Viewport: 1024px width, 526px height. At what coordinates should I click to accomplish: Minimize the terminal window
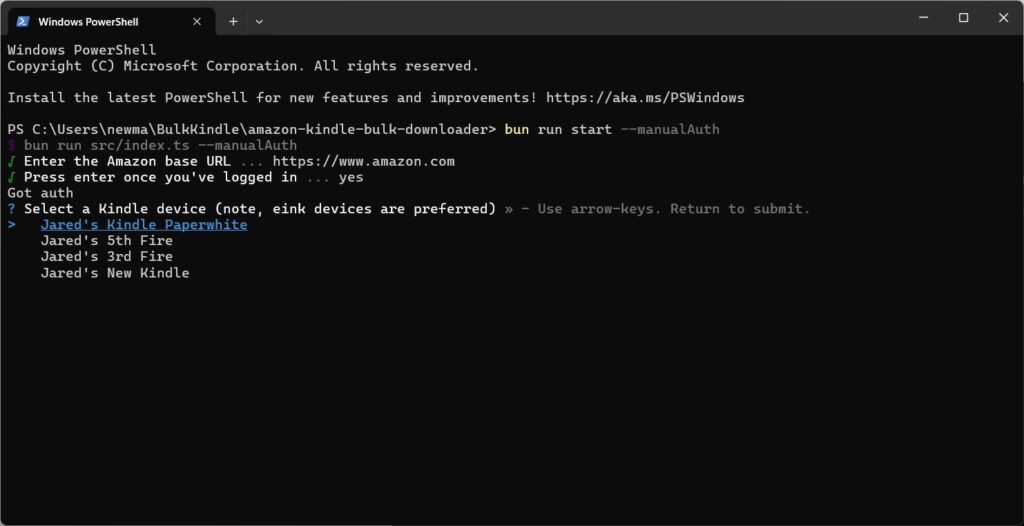[917, 18]
